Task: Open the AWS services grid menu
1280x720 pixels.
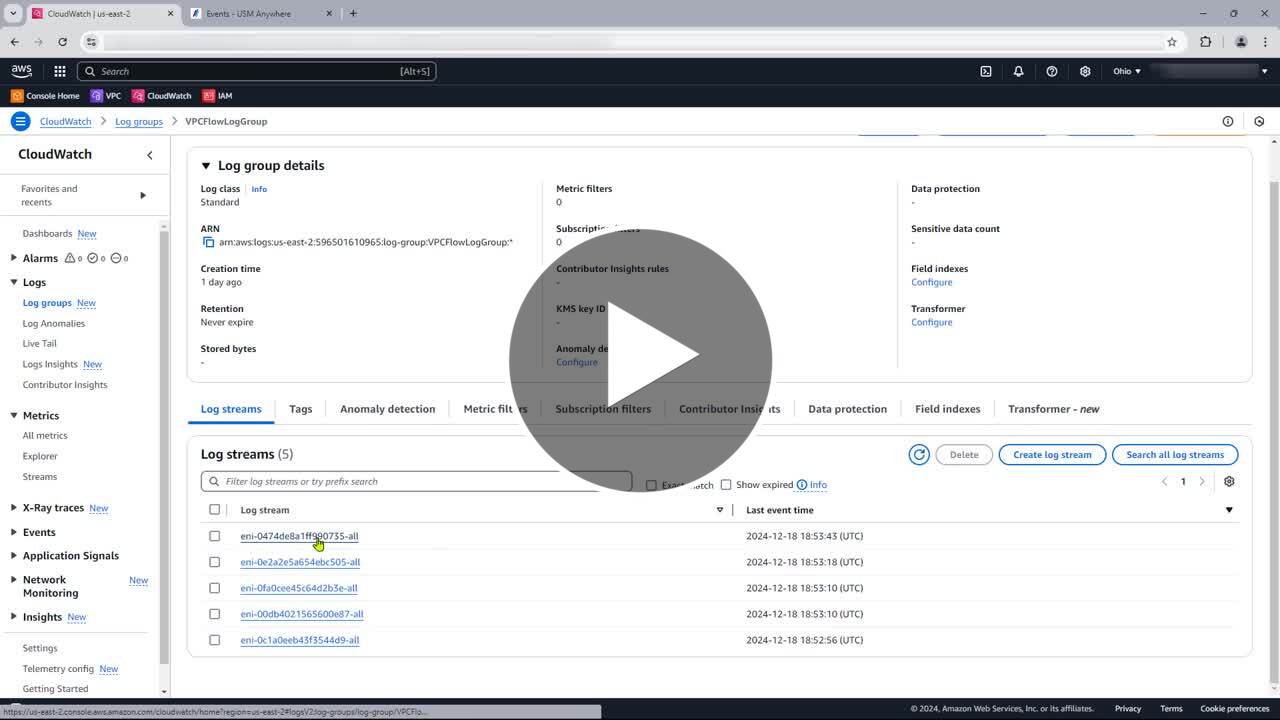Action: (60, 71)
